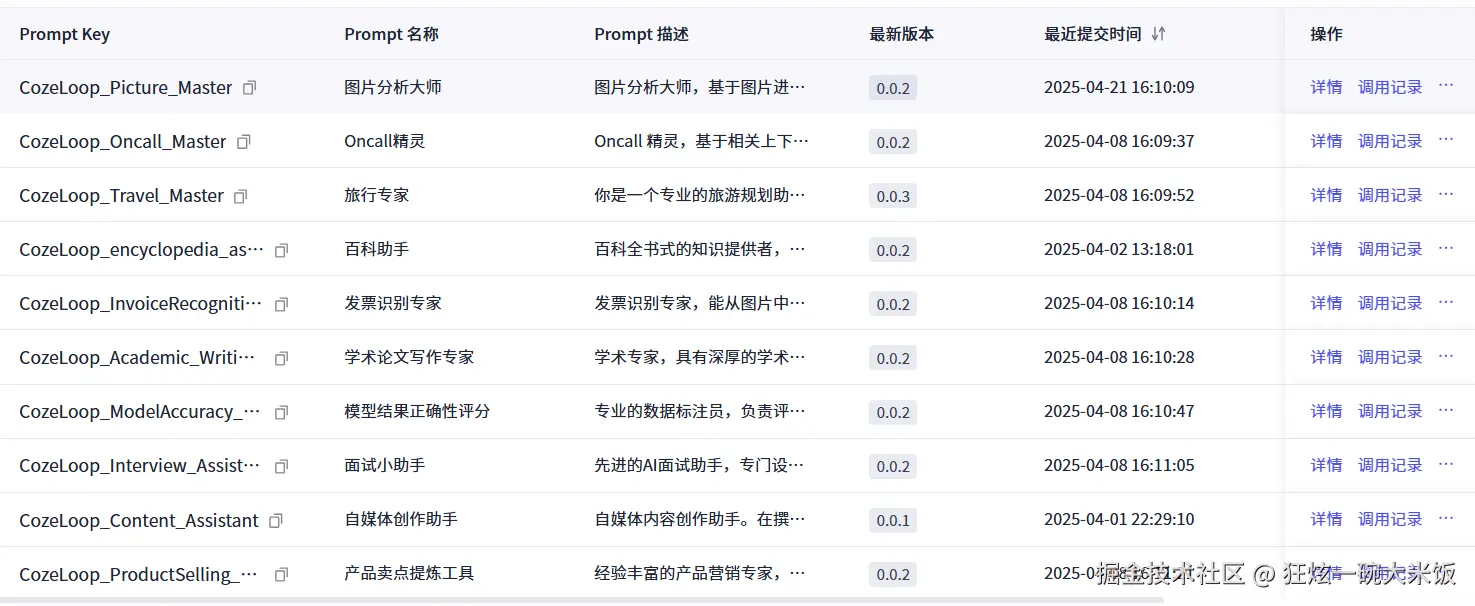Viewport: 1475px width, 606px height.
Task: Click the Prompt 描述 column header
Action: 642,34
